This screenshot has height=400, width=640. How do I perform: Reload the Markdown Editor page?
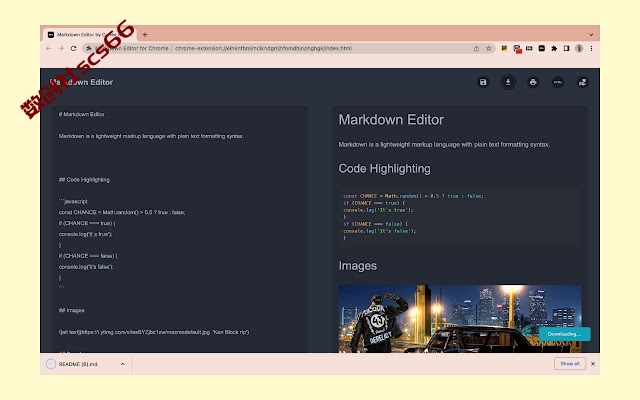pos(73,48)
